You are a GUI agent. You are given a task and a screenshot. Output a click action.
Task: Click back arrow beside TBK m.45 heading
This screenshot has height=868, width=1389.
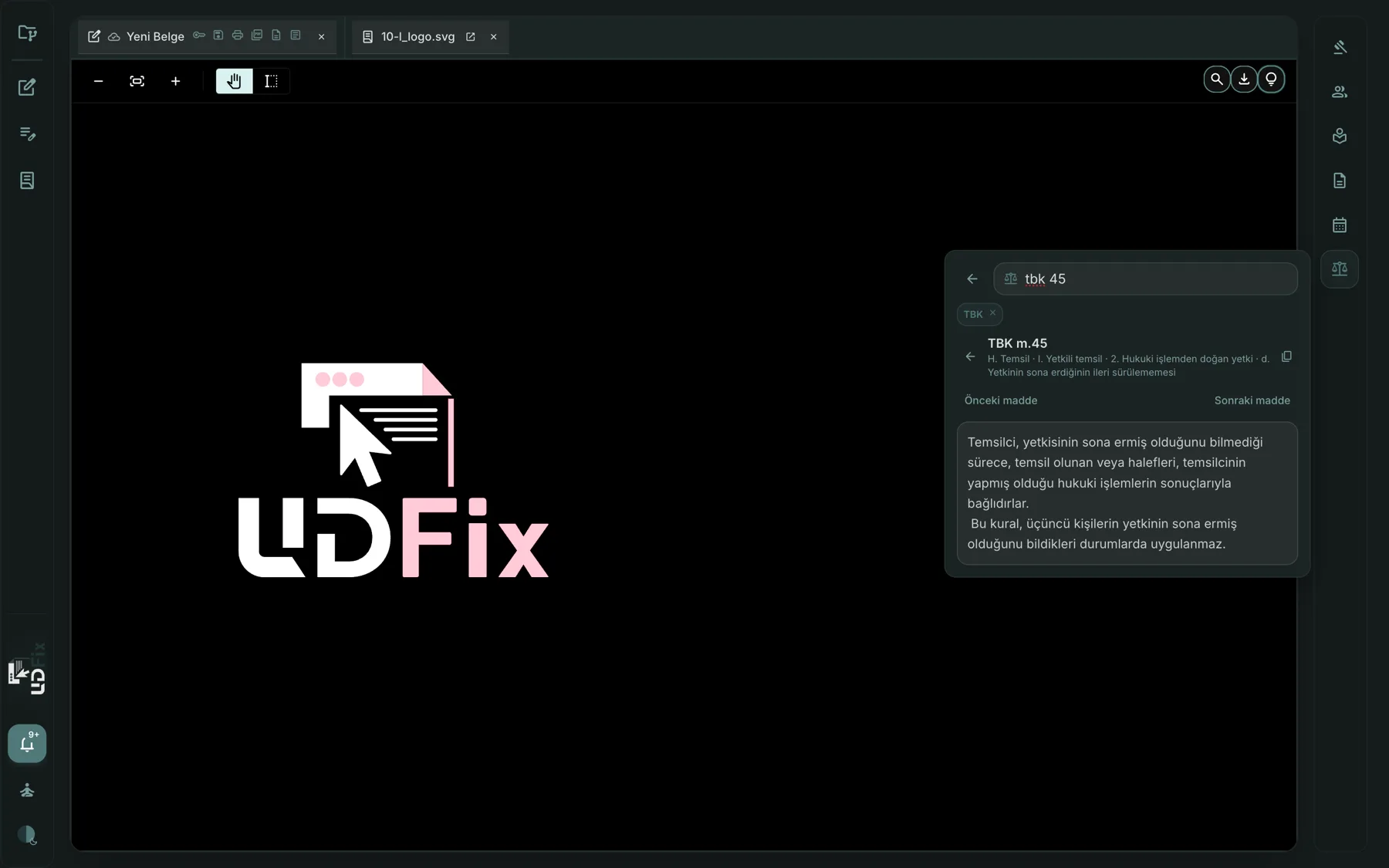pyautogui.click(x=970, y=356)
